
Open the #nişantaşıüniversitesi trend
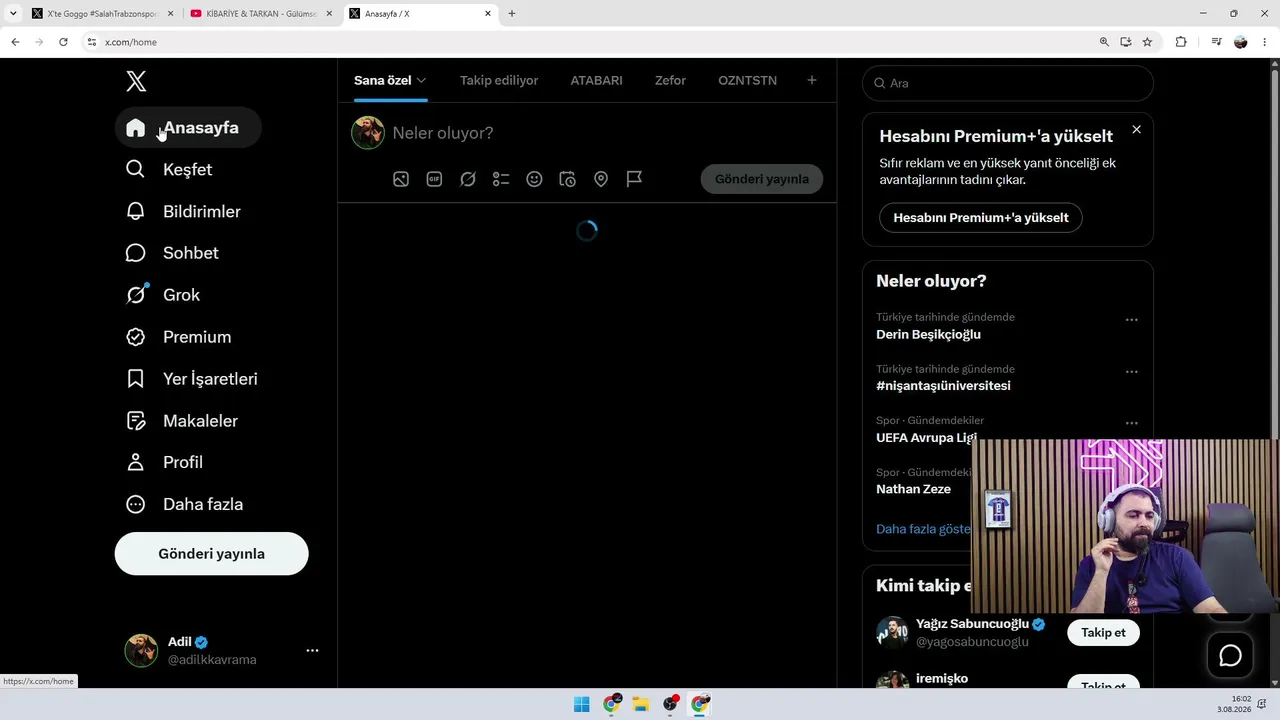(943, 386)
